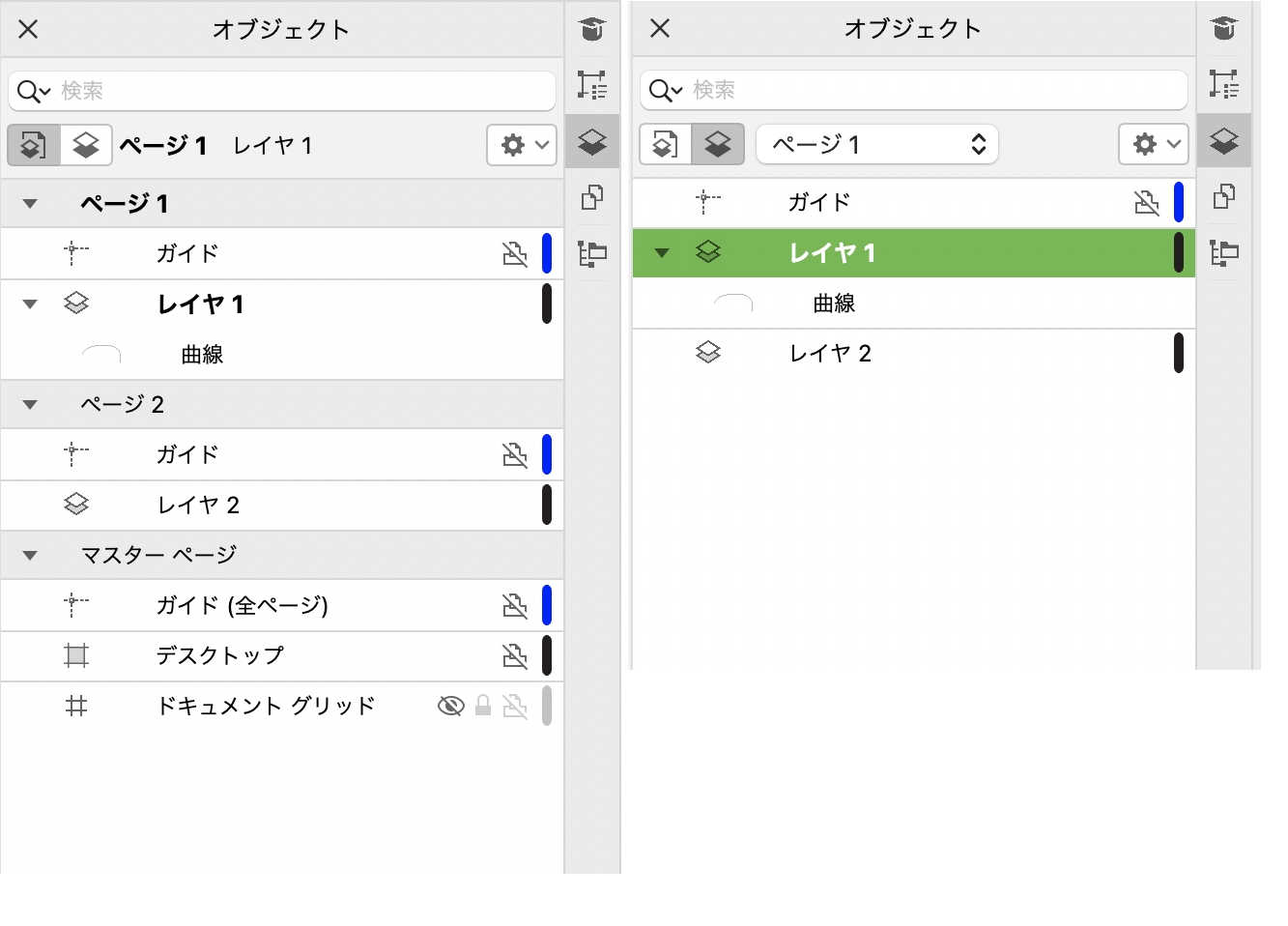Open the Objects layers docker tab in right panel
Screen dimensions: 1288x926
(x=1223, y=142)
